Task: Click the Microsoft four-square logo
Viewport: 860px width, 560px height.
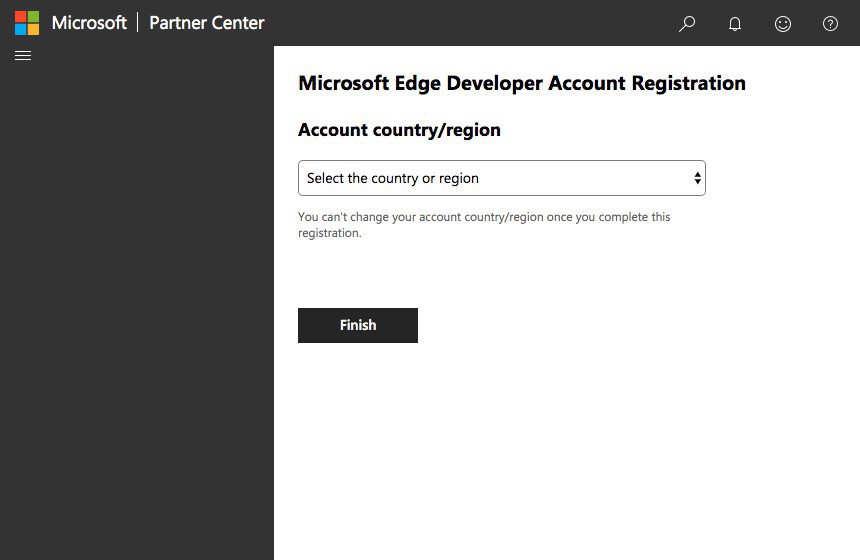Action: click(x=27, y=23)
